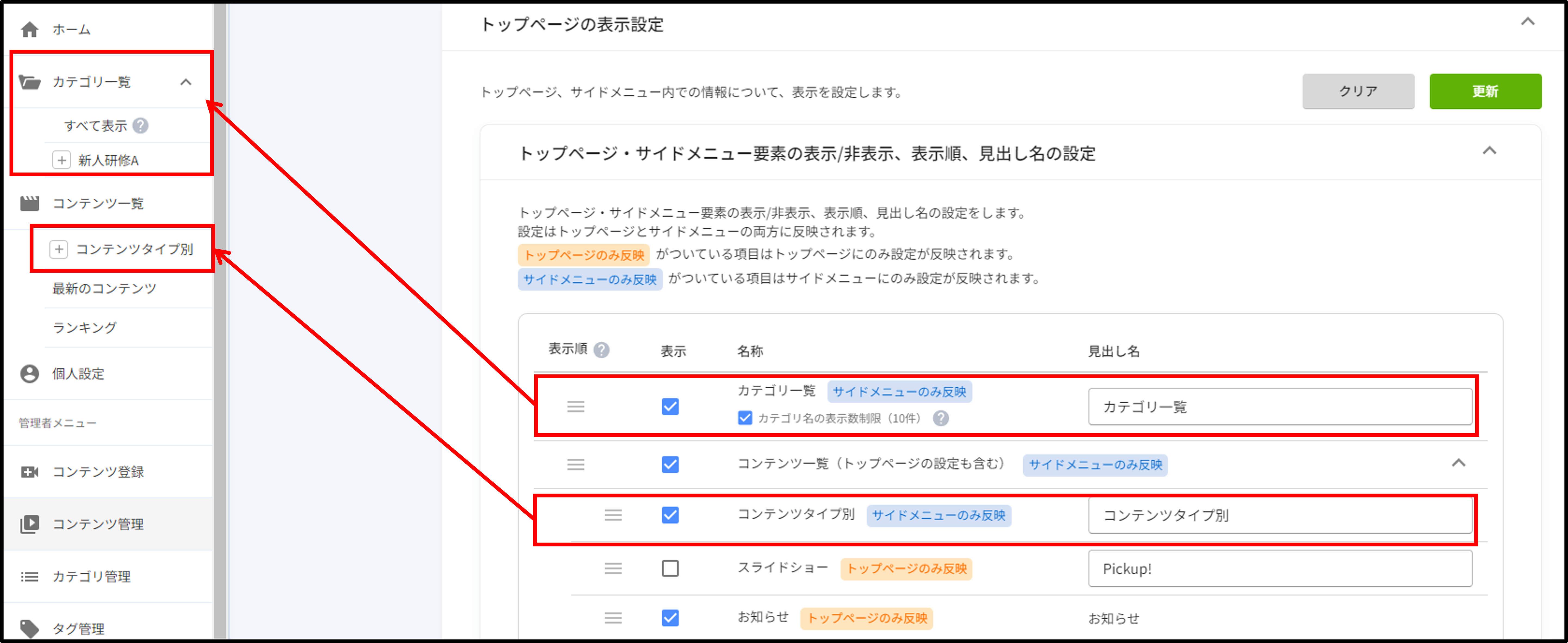This screenshot has width=1568, height=643.
Task: Click drag handle of スライドショー row
Action: 613,568
